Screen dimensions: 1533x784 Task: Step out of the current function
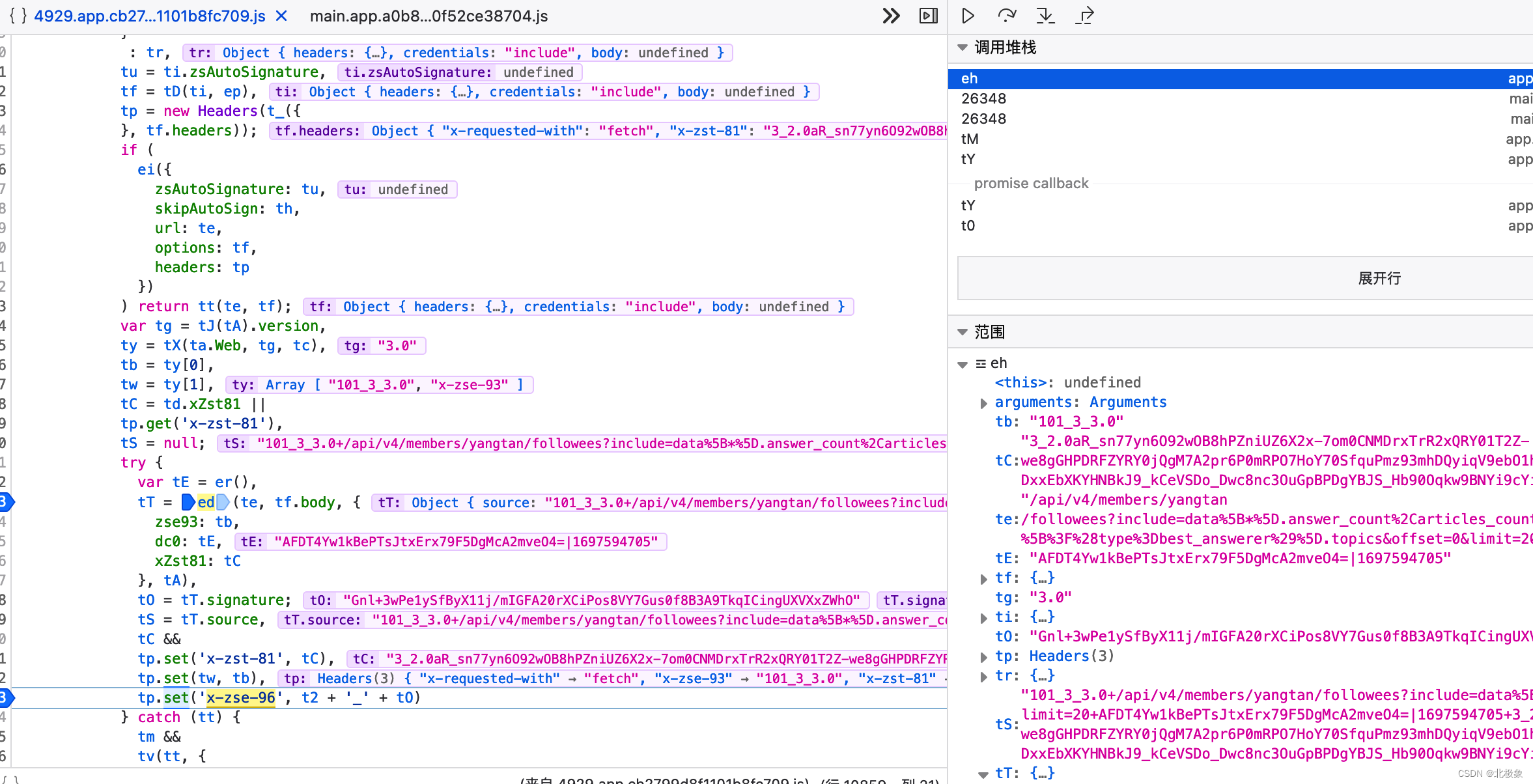[1085, 16]
